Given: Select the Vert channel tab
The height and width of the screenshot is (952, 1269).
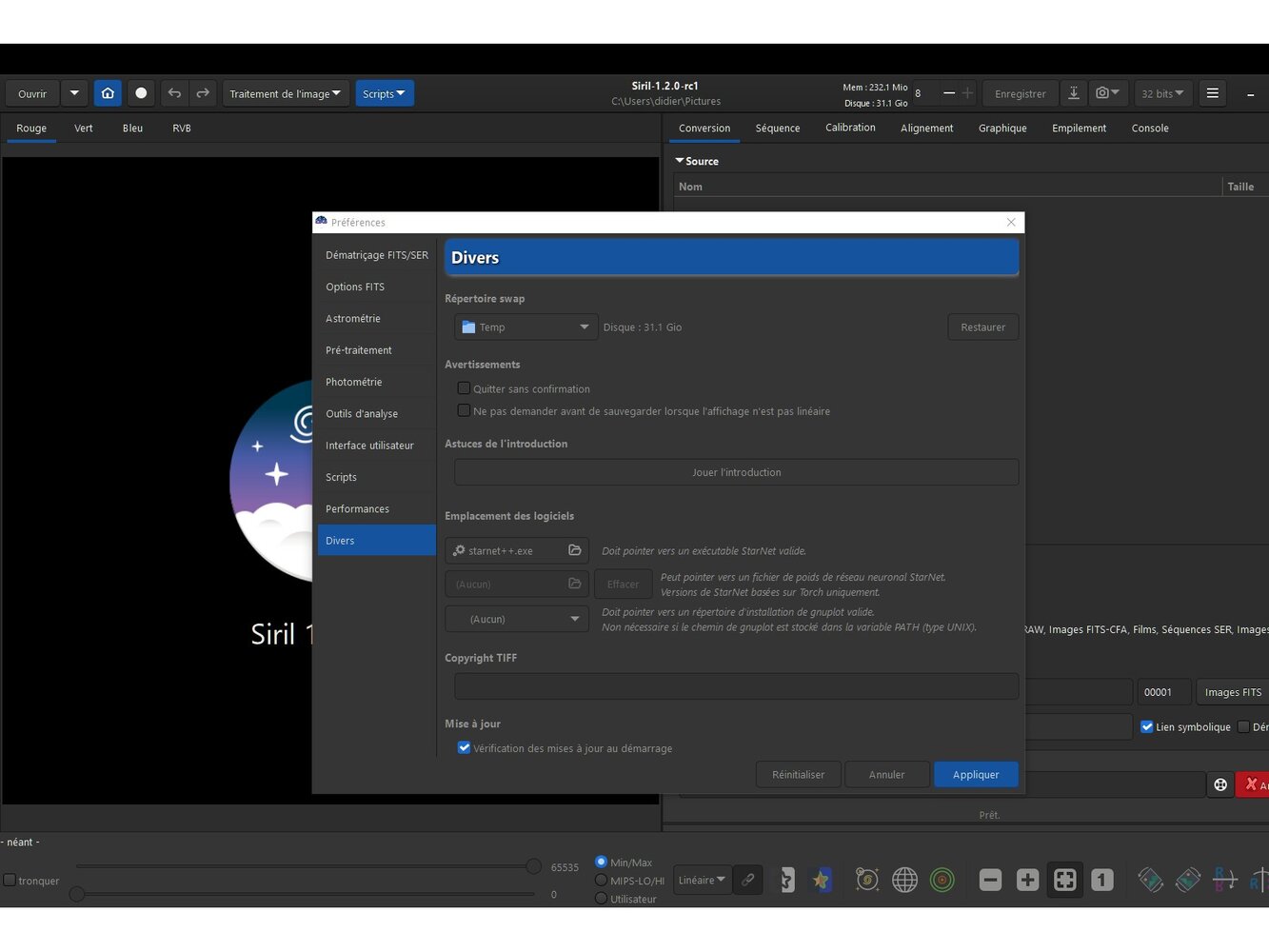Looking at the screenshot, I should [x=84, y=128].
